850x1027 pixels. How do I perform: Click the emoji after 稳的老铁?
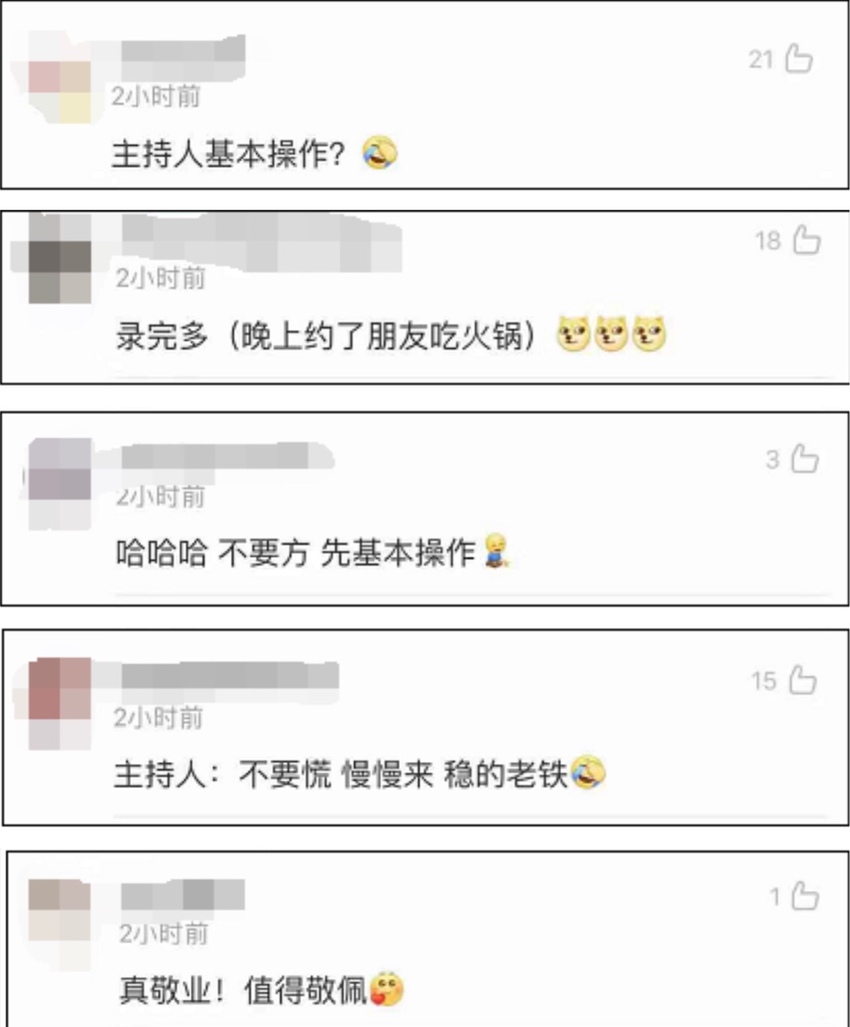point(588,773)
